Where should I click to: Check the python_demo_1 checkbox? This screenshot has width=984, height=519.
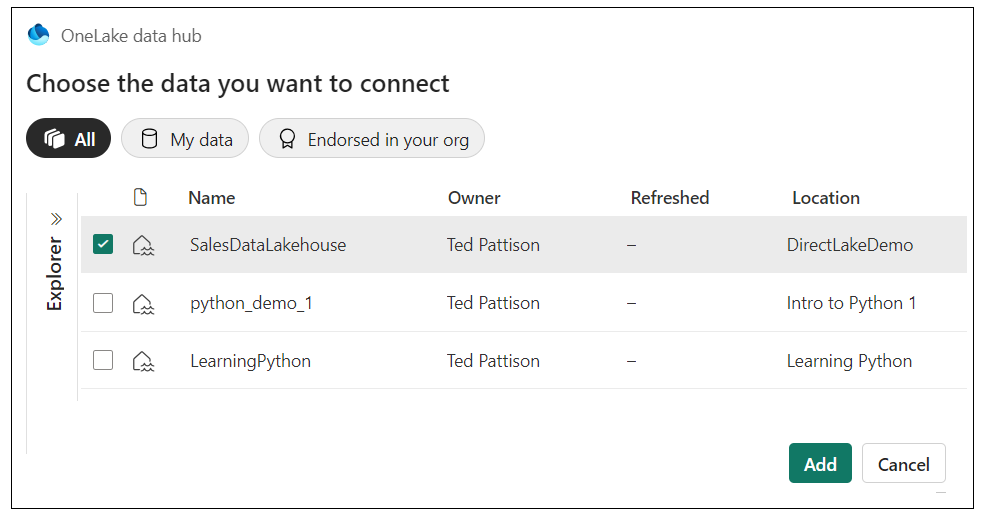[103, 303]
